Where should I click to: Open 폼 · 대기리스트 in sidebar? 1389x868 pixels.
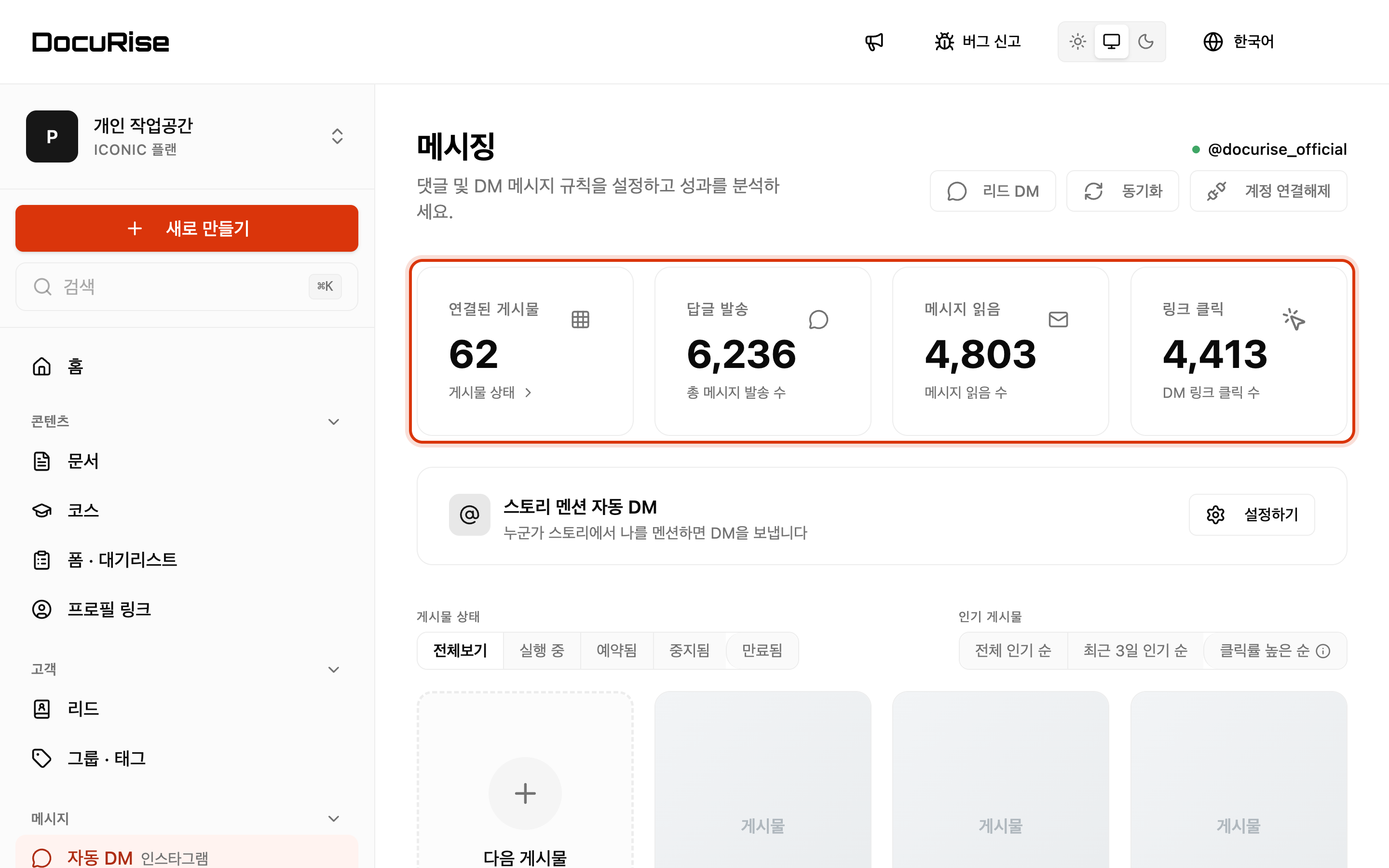[187, 560]
